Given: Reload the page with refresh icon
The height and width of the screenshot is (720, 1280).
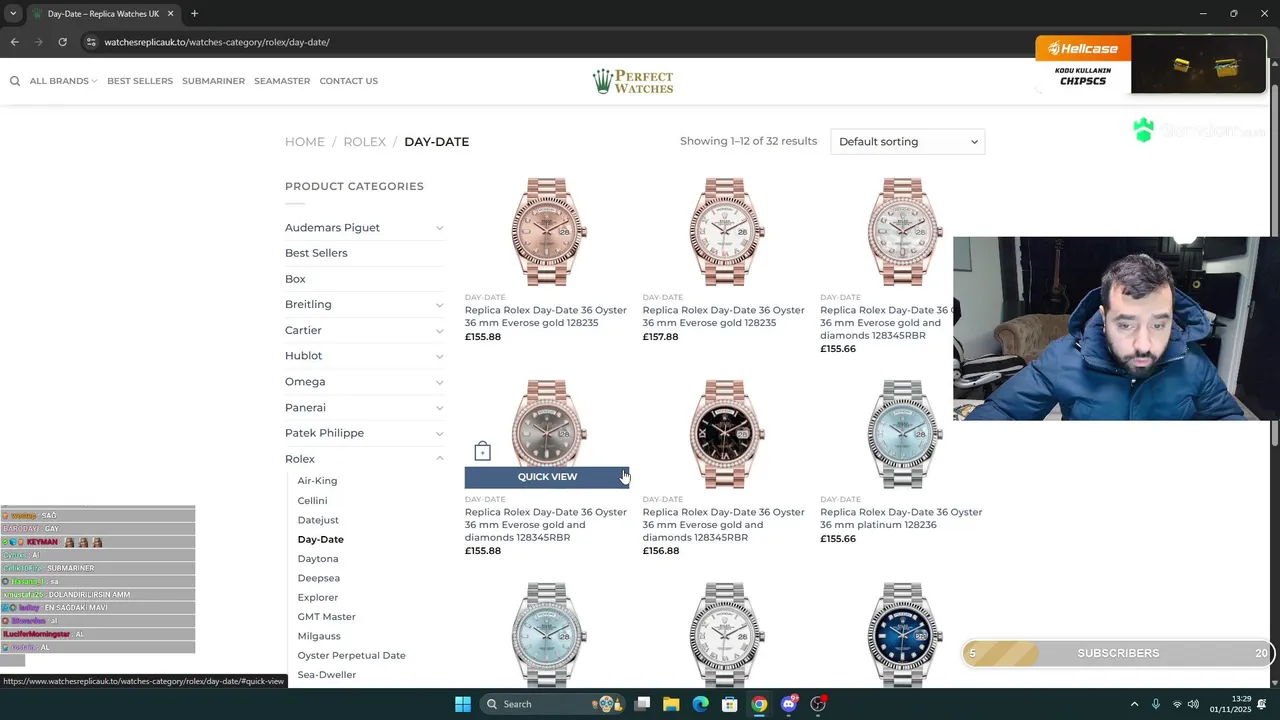Looking at the screenshot, I should click(62, 42).
